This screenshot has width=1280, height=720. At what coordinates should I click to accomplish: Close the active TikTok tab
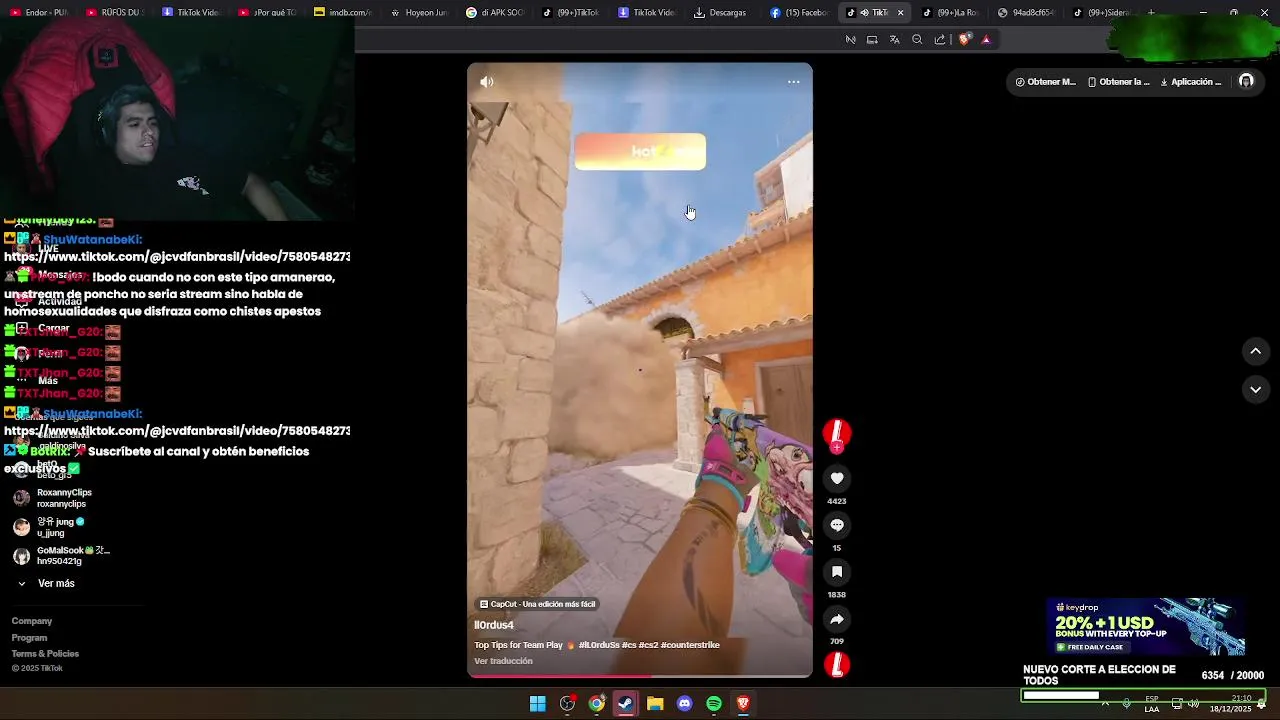pos(900,13)
